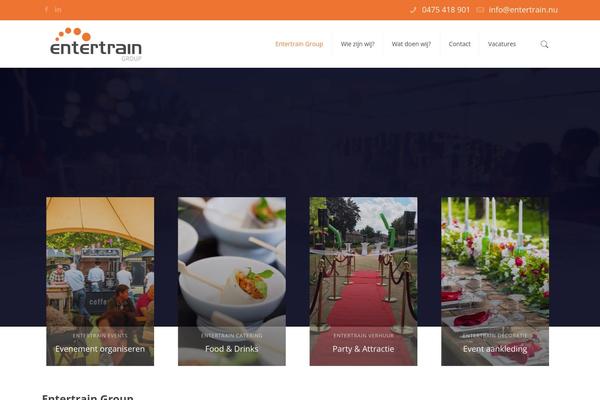Click the Entertrain Group logo
Screen dimensions: 600x400
pyautogui.click(x=96, y=44)
